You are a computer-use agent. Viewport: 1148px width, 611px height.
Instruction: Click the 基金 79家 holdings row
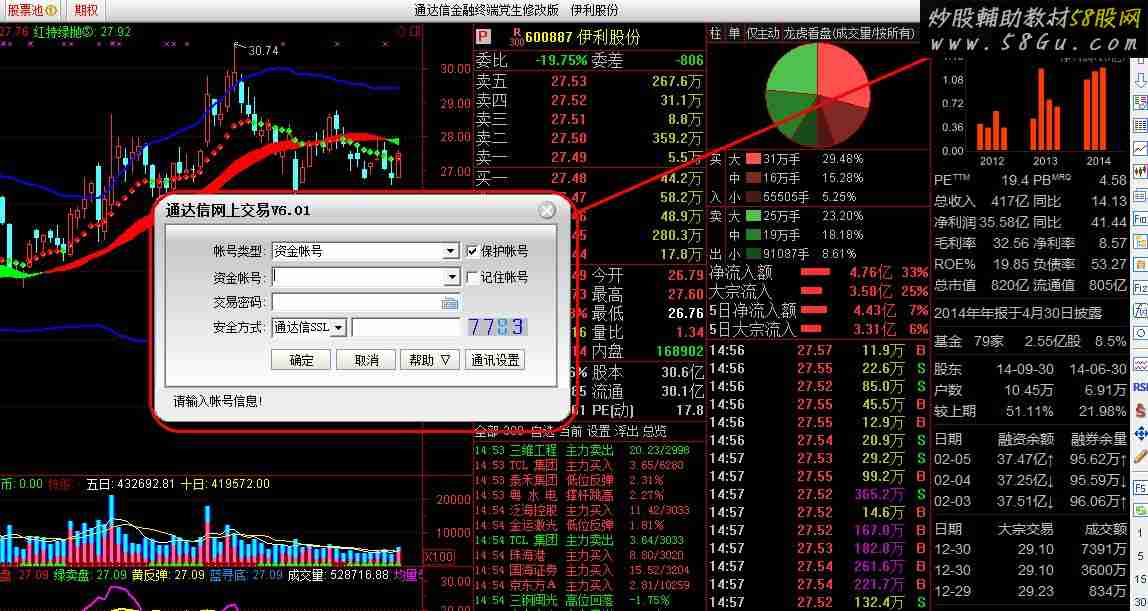pos(1031,341)
